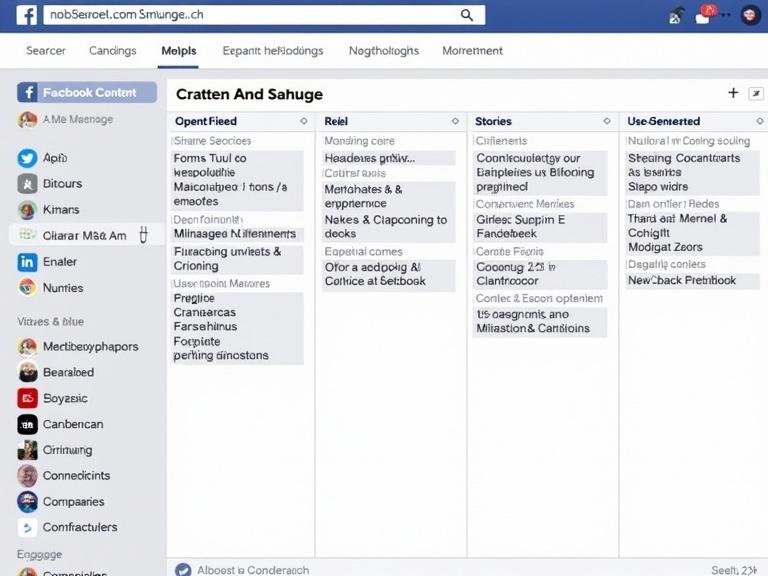Select the Meipls tab
768x576 pixels.
pos(179,51)
